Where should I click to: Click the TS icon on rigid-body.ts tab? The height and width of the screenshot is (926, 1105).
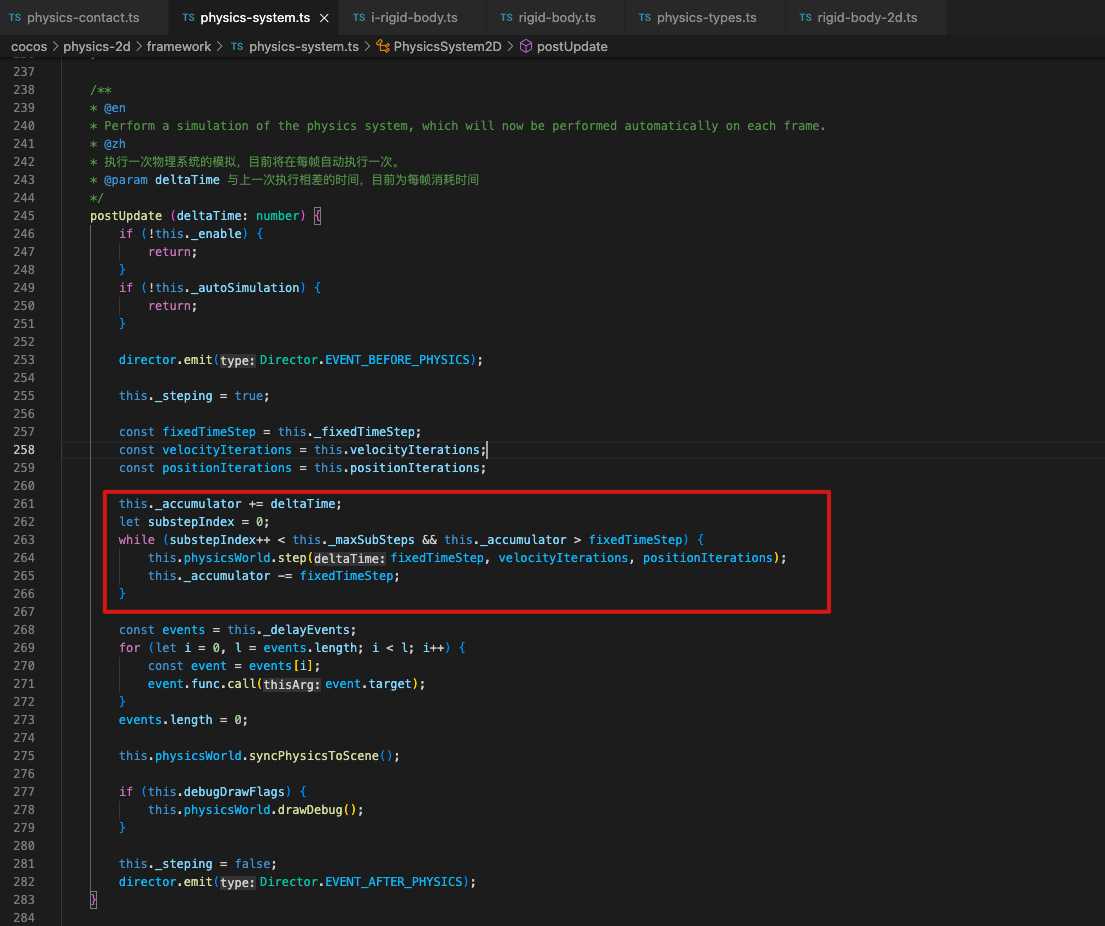pyautogui.click(x=507, y=18)
